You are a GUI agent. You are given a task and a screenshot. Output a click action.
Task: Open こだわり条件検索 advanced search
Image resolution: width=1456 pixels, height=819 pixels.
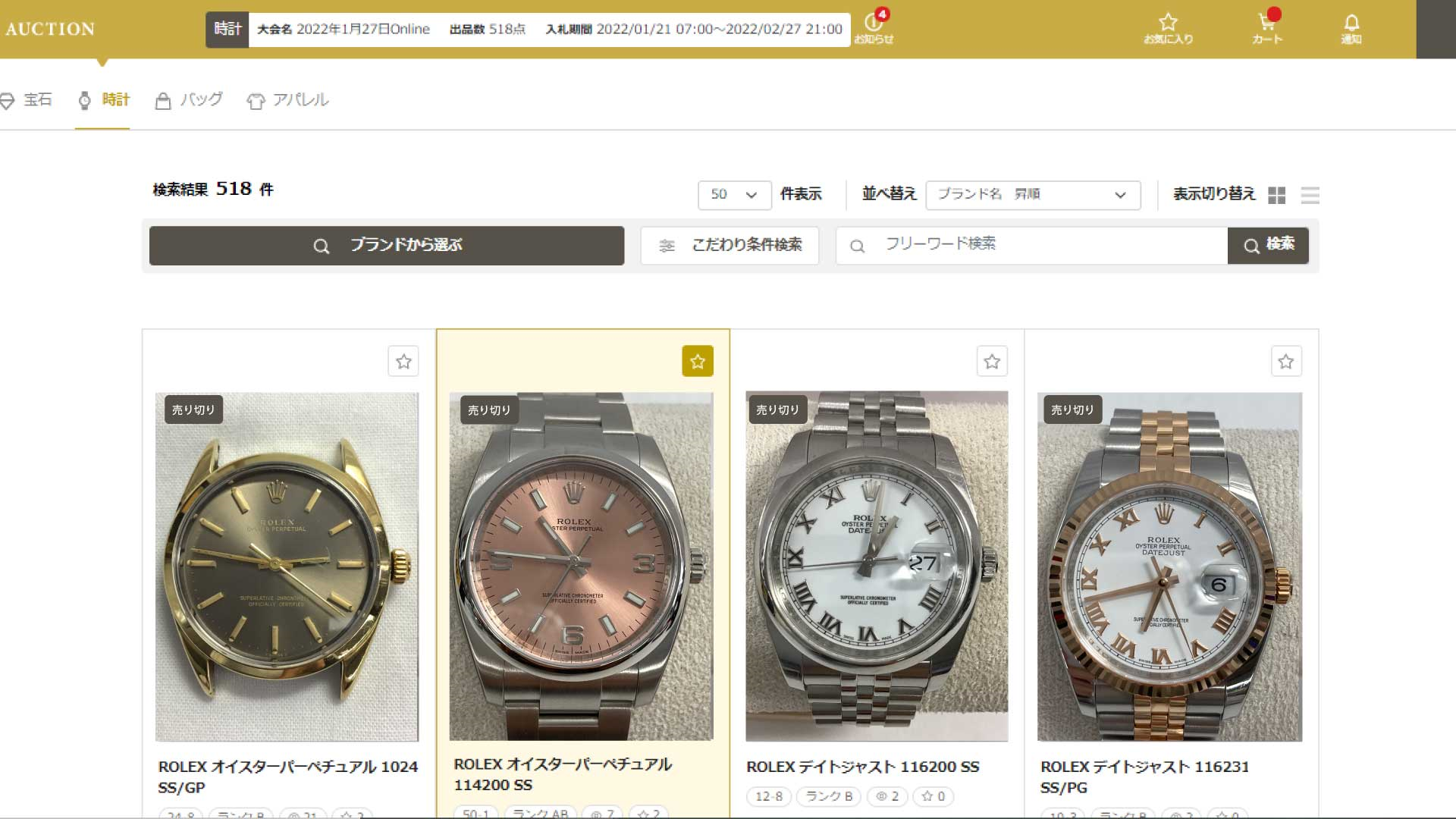(x=730, y=246)
